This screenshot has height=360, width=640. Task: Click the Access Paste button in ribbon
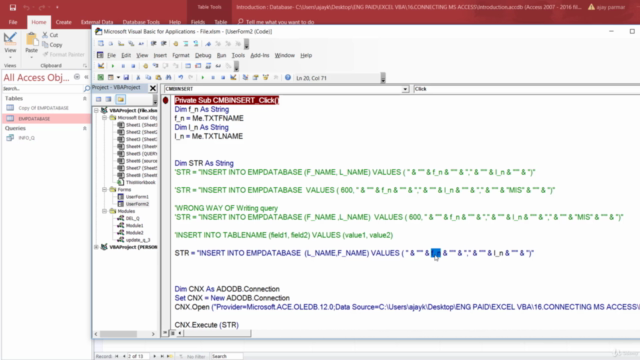coord(31,44)
